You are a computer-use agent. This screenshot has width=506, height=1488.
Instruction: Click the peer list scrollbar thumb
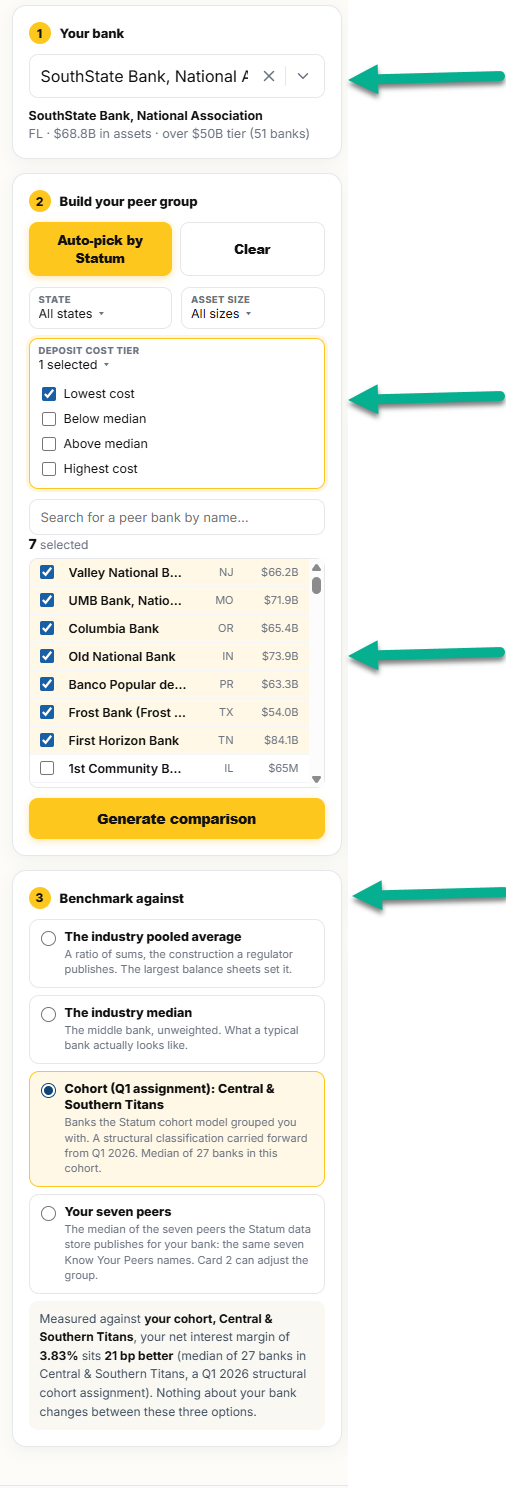point(317,585)
